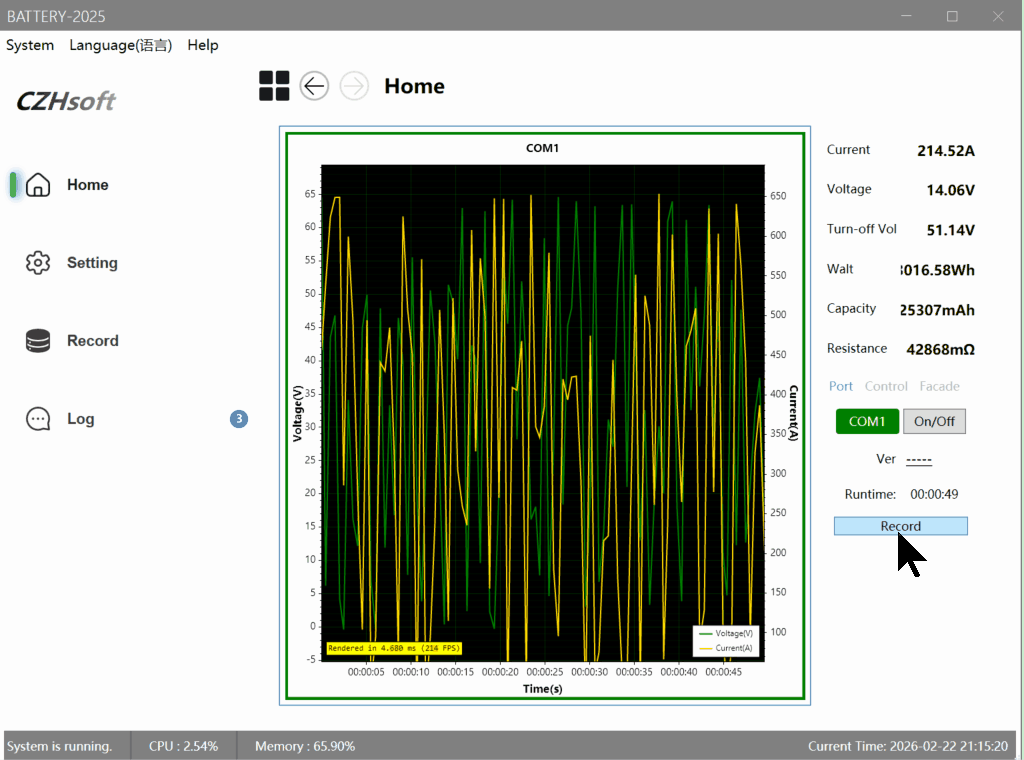
Task: Click the CPU usage status entry
Action: pyautogui.click(x=184, y=746)
